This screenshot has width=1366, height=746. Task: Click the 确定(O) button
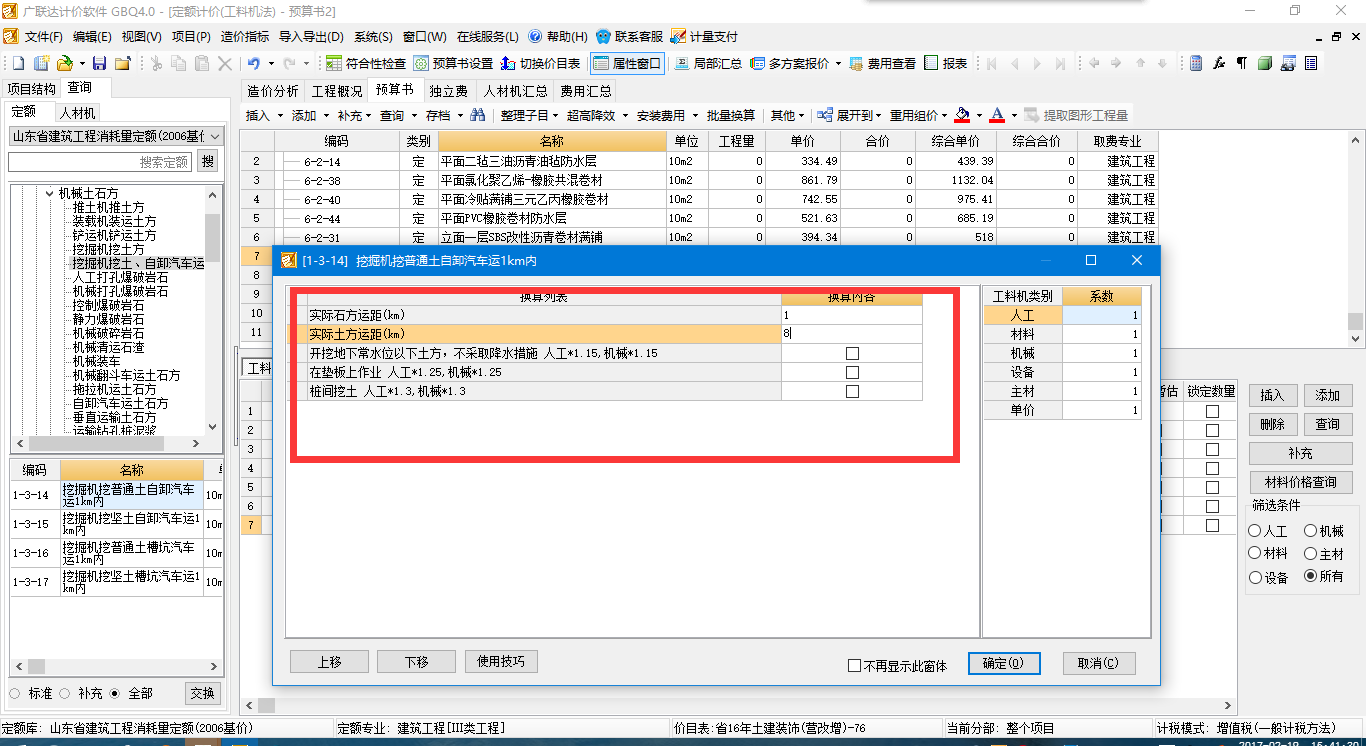(1004, 663)
